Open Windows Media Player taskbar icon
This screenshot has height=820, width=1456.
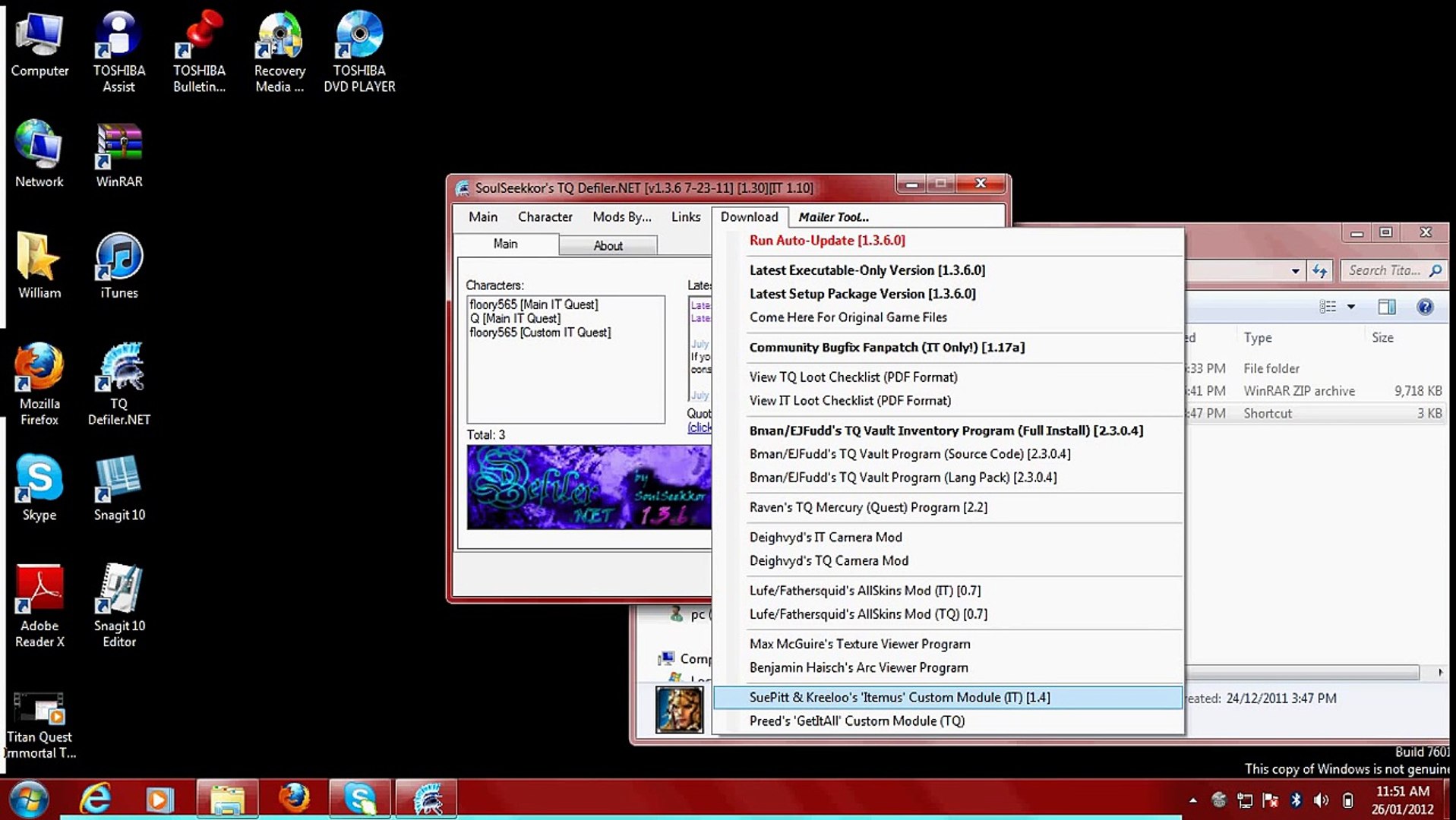pos(159,799)
